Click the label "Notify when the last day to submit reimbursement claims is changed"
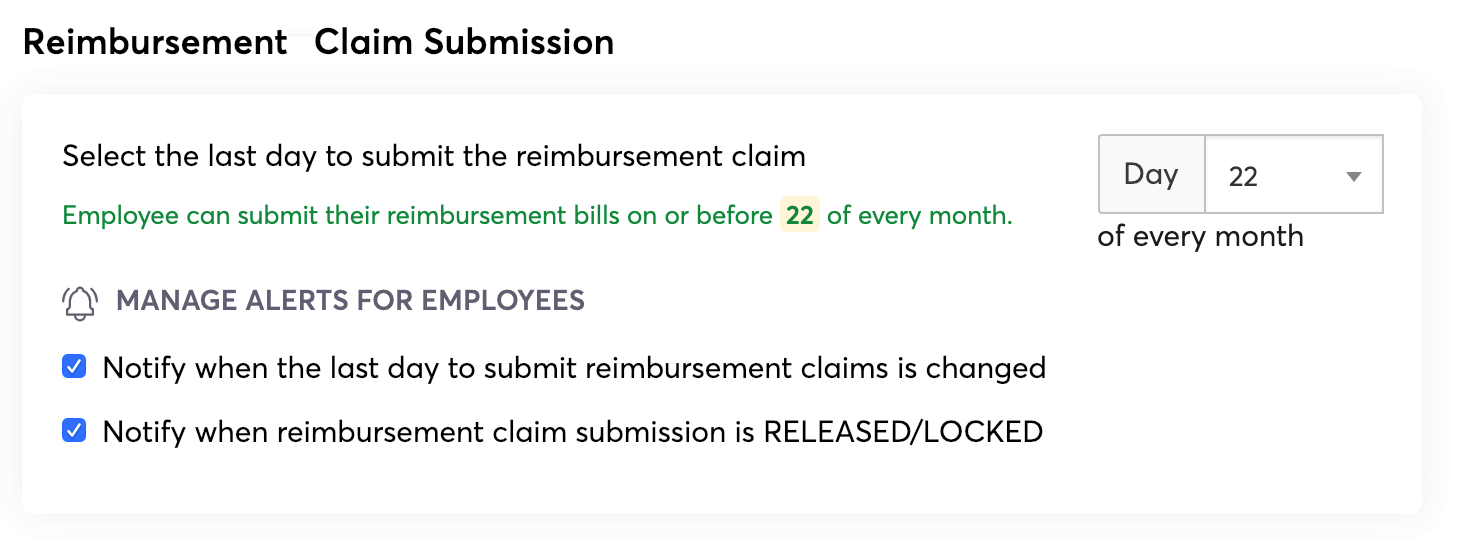The height and width of the screenshot is (550, 1464). (x=573, y=368)
